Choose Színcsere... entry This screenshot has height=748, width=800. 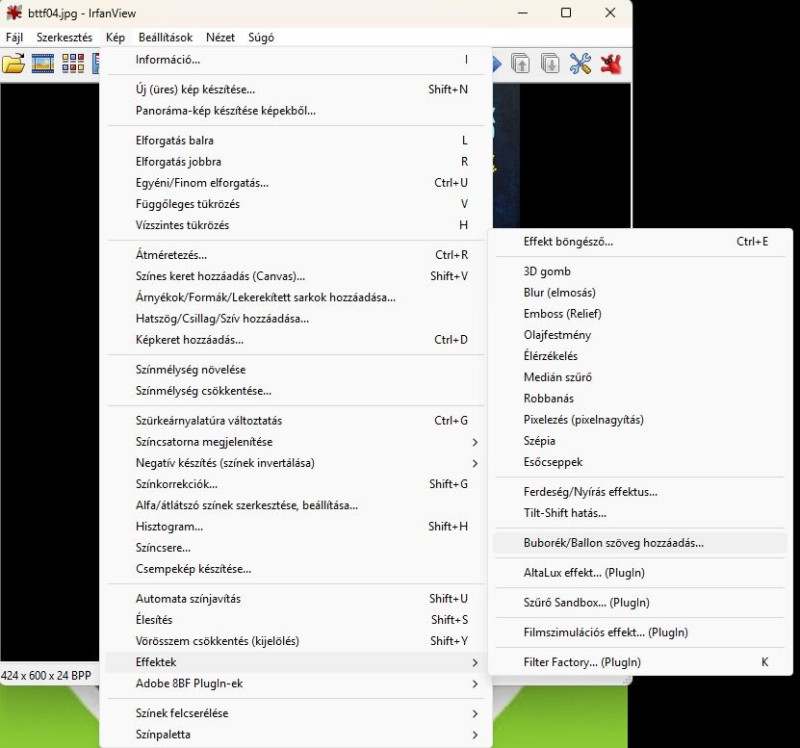coord(296,548)
